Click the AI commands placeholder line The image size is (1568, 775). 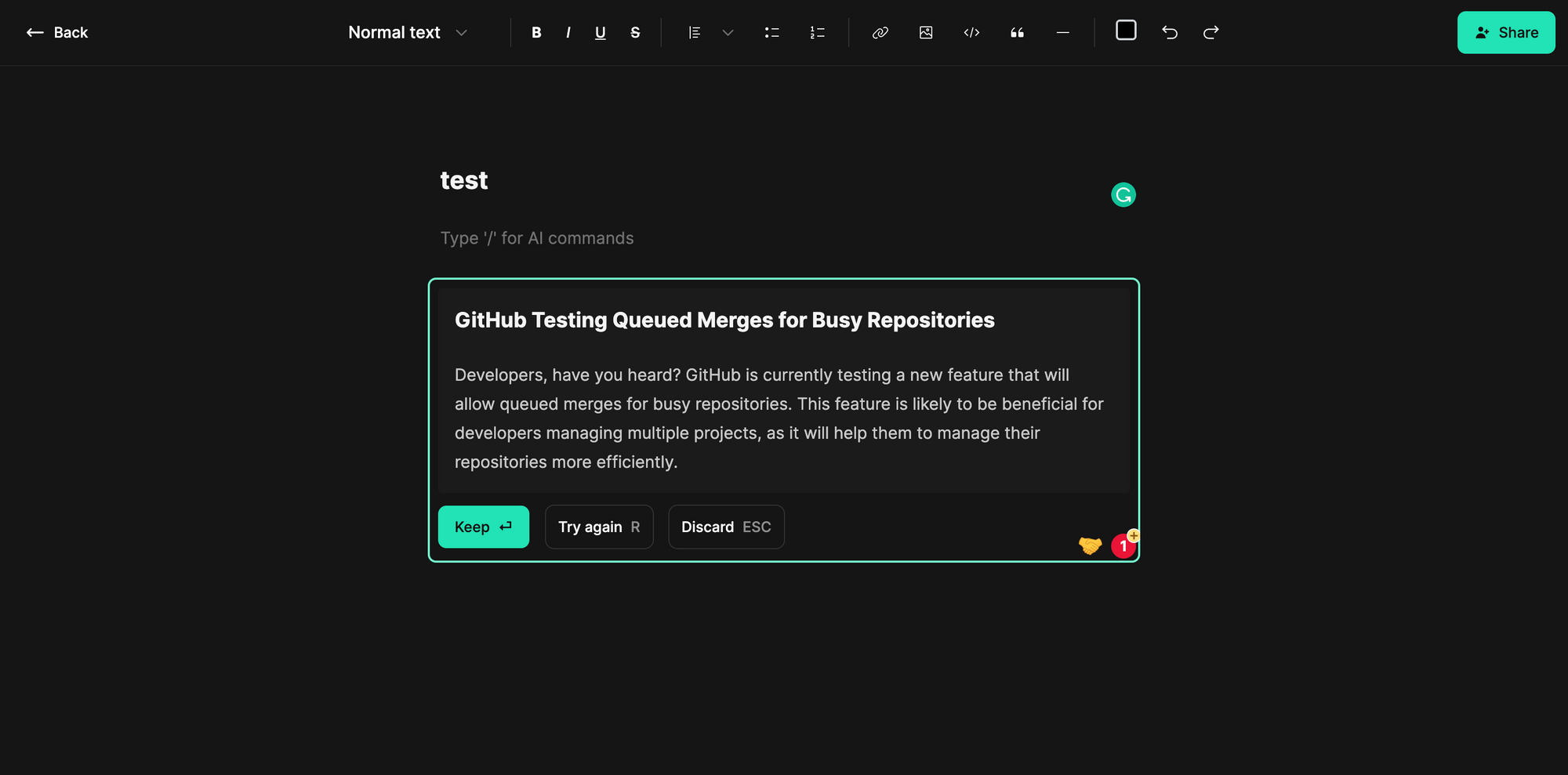[537, 238]
